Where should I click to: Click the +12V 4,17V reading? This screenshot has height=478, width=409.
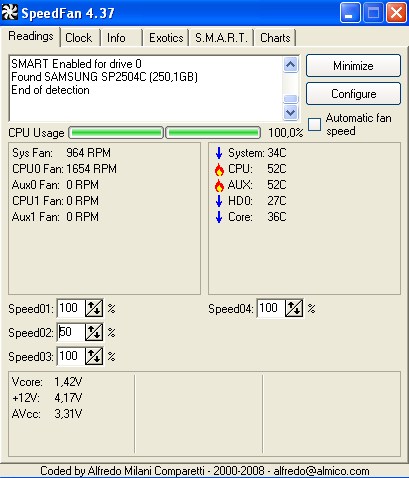click(x=47, y=398)
